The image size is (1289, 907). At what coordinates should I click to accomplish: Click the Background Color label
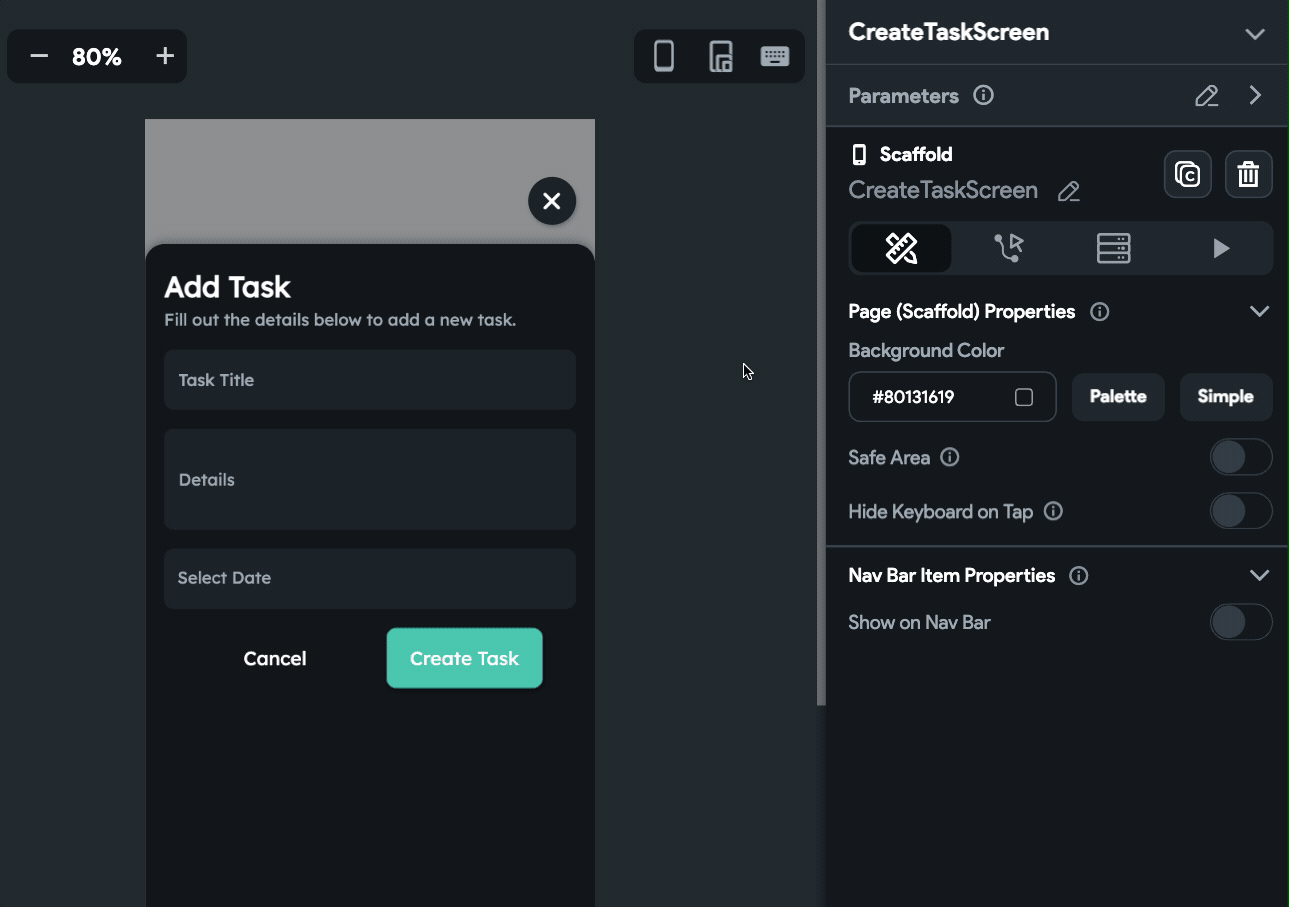pyautogui.click(x=926, y=351)
